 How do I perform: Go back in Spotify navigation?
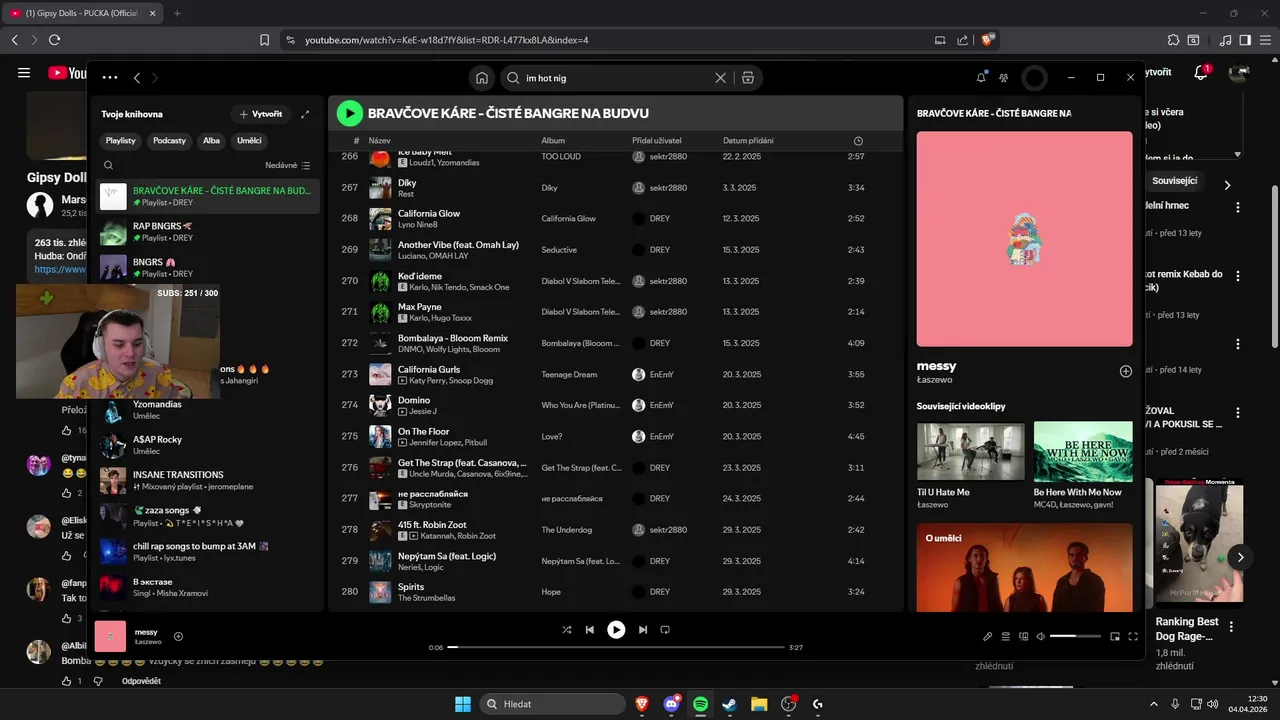point(137,78)
